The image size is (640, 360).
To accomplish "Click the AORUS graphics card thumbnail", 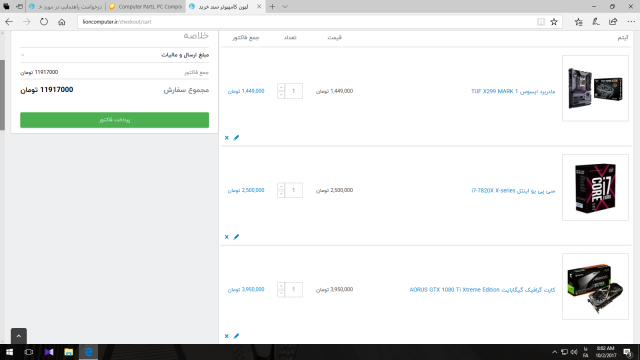I will click(595, 287).
